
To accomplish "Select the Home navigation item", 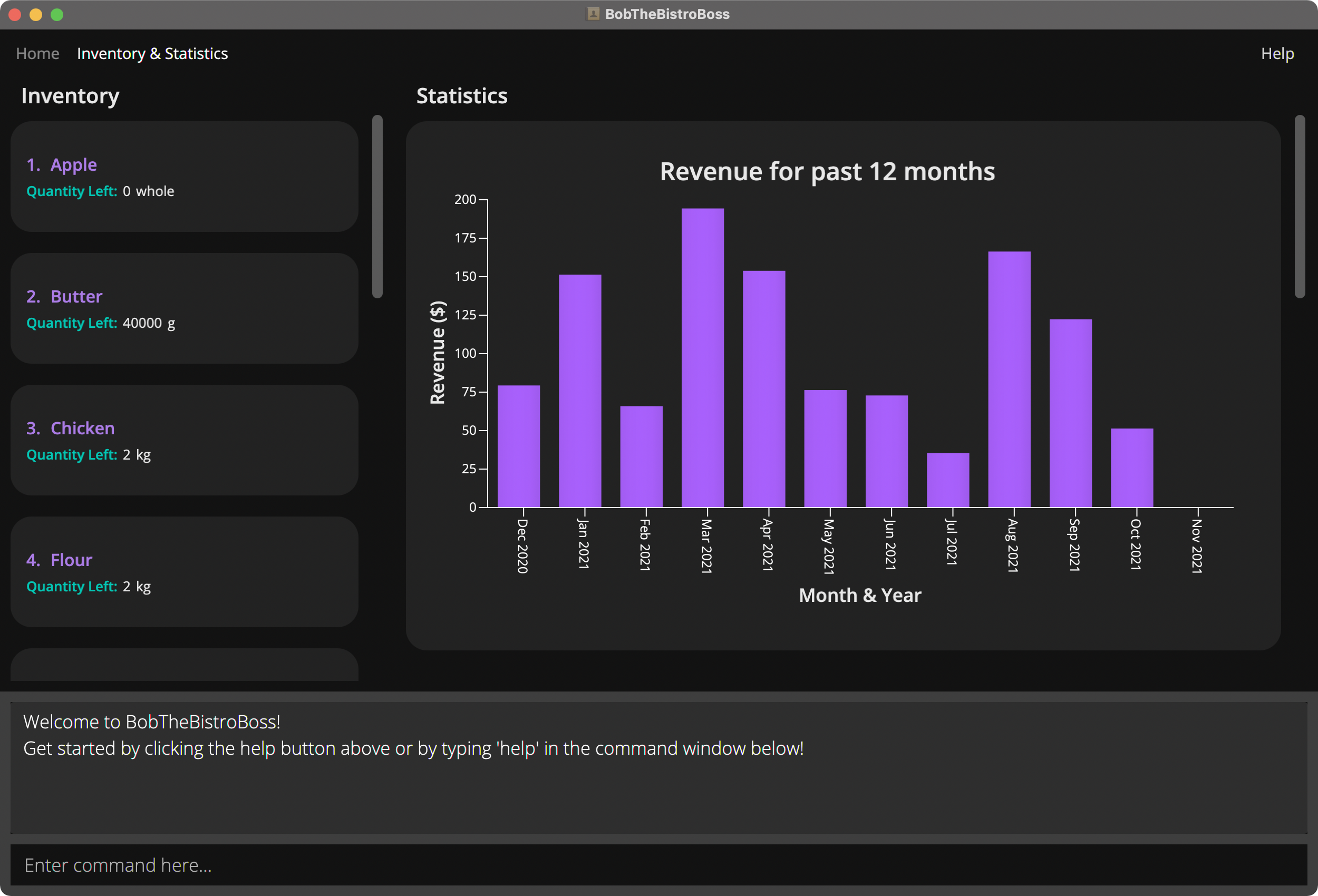I will (37, 53).
